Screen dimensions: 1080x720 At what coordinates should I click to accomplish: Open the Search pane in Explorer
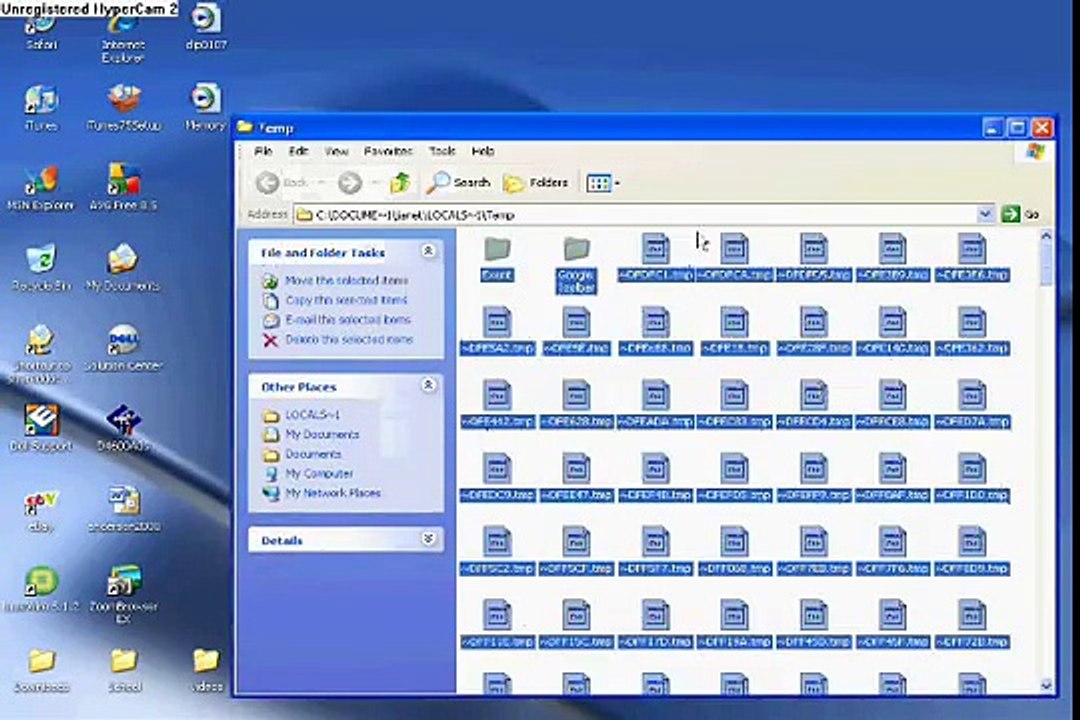458,183
